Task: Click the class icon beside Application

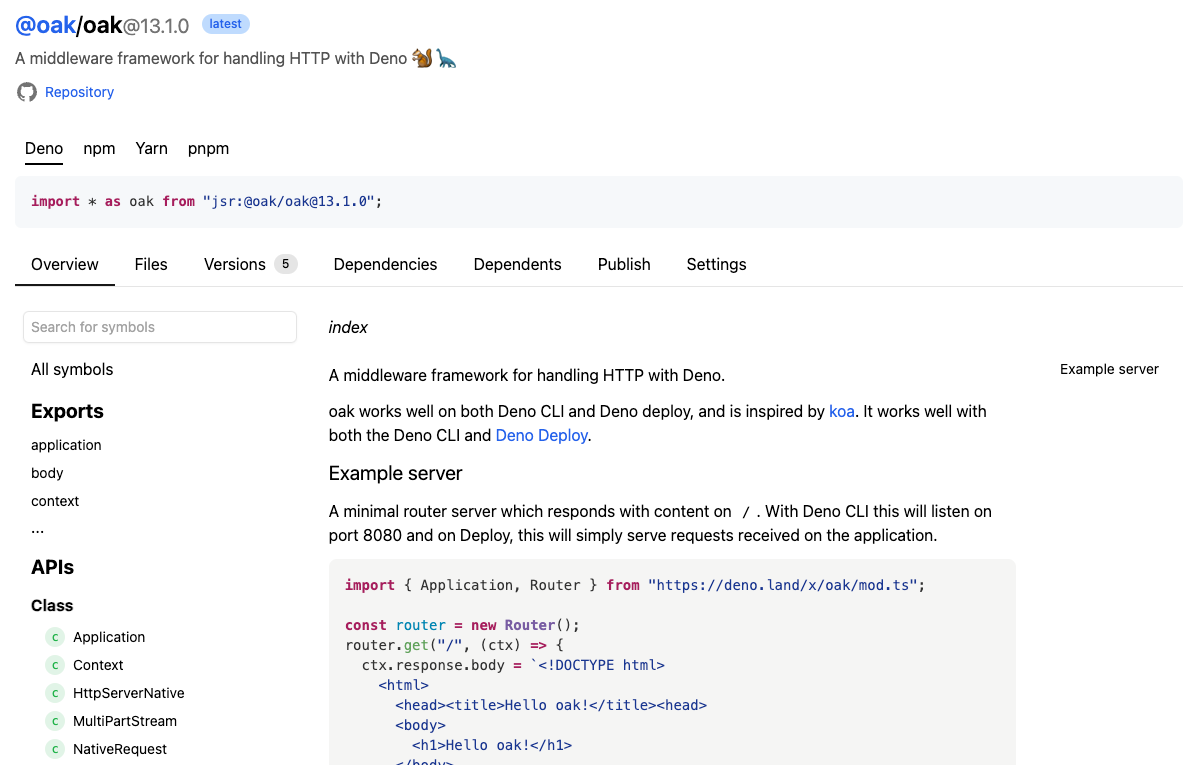Action: click(x=55, y=637)
